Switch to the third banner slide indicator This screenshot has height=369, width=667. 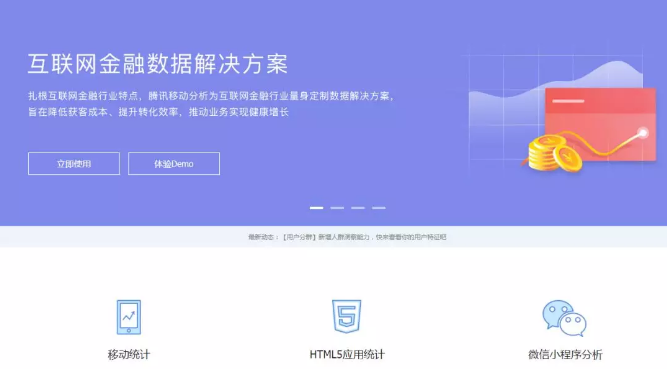click(x=358, y=208)
